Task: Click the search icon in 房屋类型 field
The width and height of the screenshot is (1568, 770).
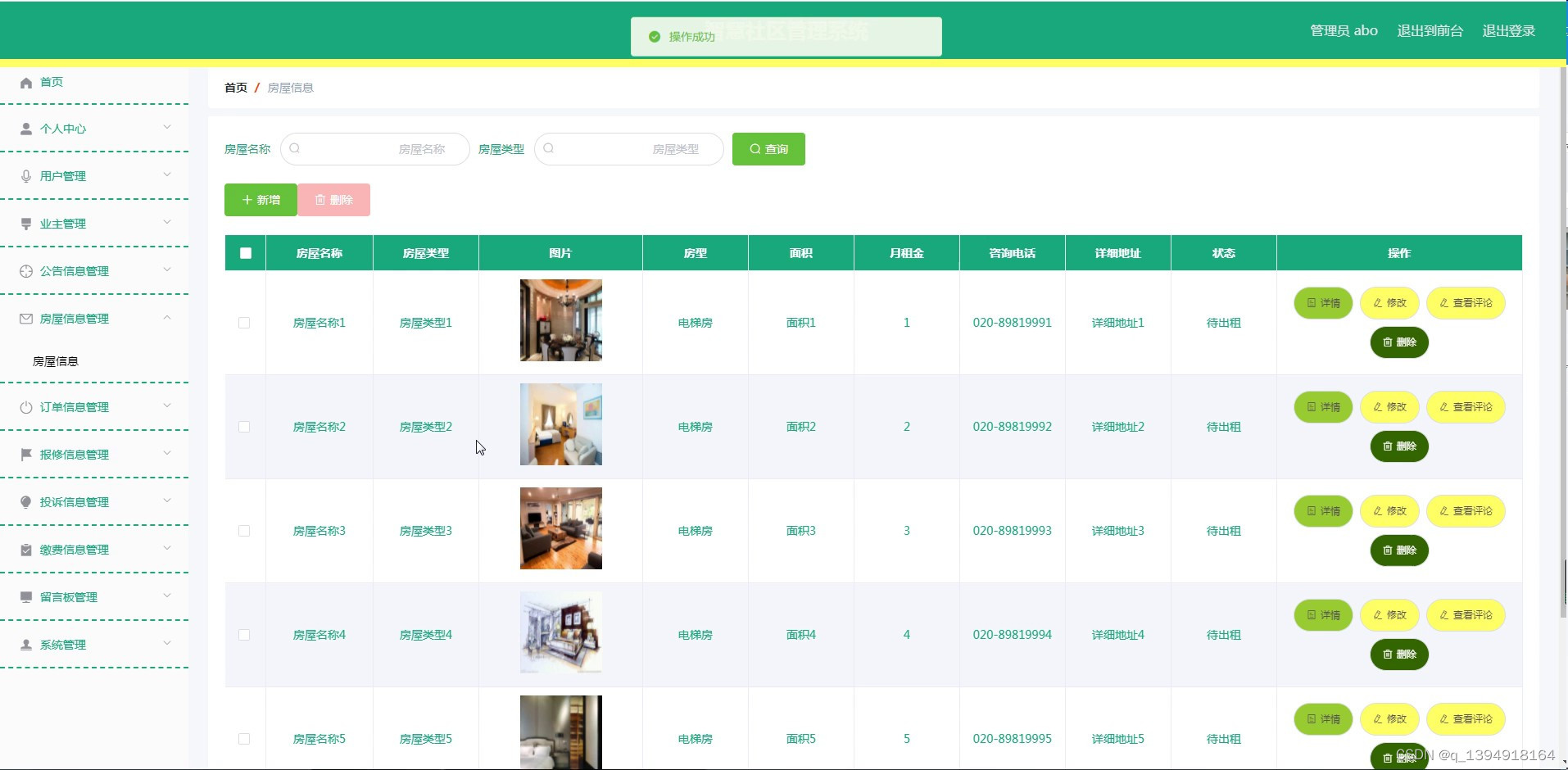Action: (549, 149)
